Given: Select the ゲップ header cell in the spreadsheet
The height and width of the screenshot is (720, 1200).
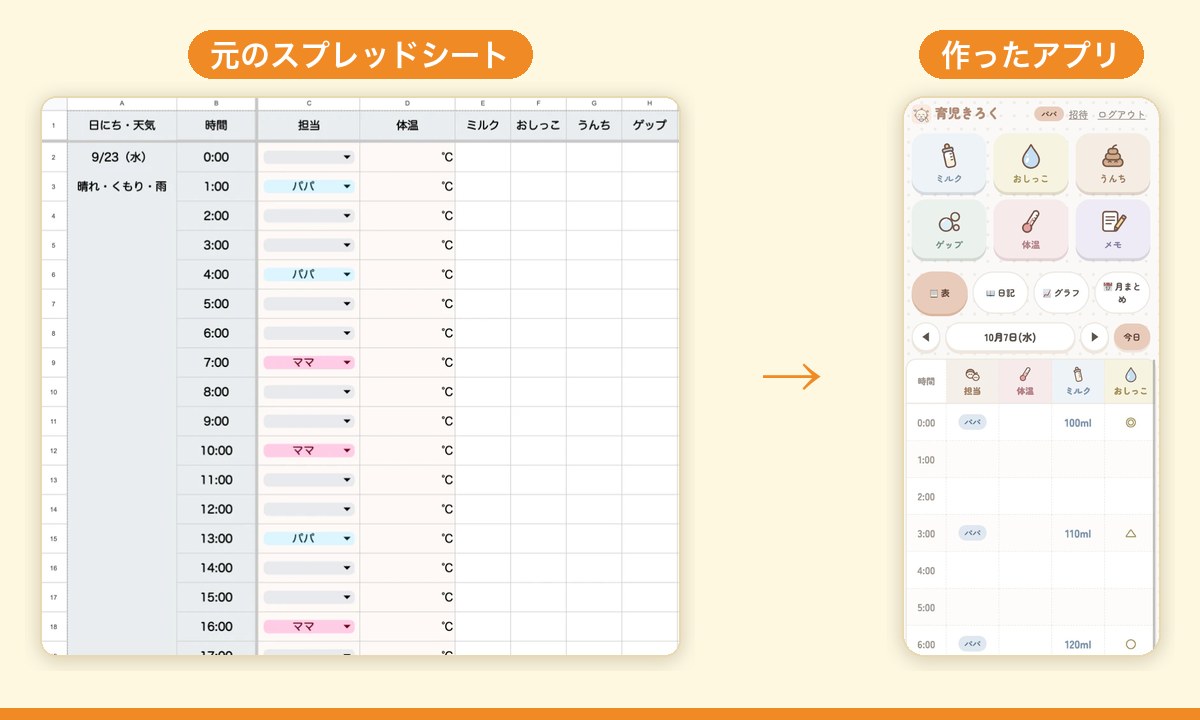Looking at the screenshot, I should tap(650, 126).
